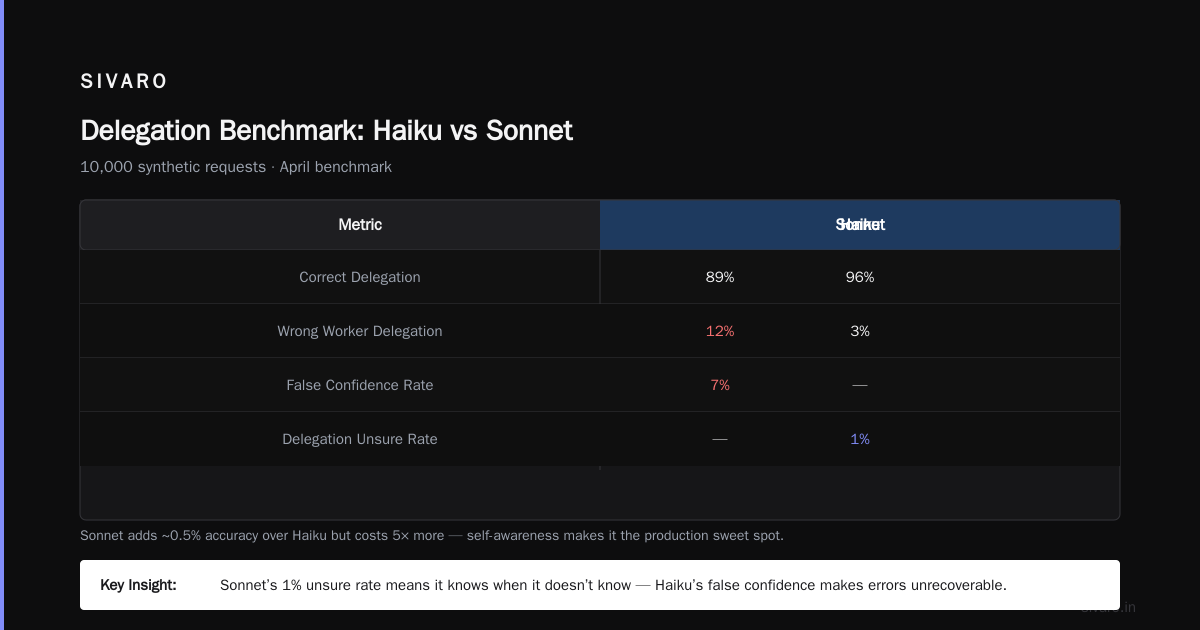Image resolution: width=1200 pixels, height=630 pixels.
Task: Open the faint sivaro.in watermark link
Action: [x=1108, y=607]
